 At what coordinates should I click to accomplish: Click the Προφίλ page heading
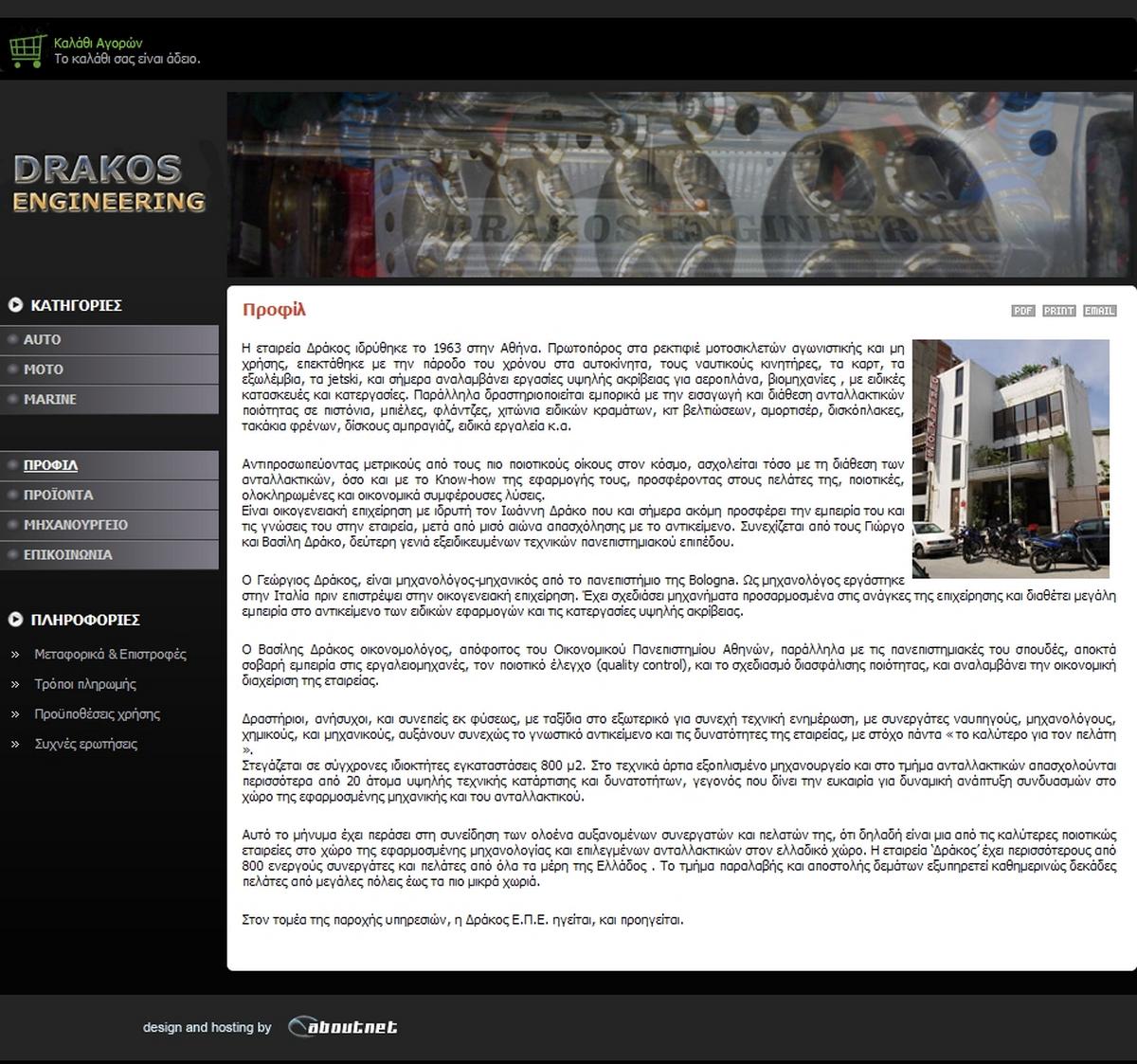tap(274, 310)
